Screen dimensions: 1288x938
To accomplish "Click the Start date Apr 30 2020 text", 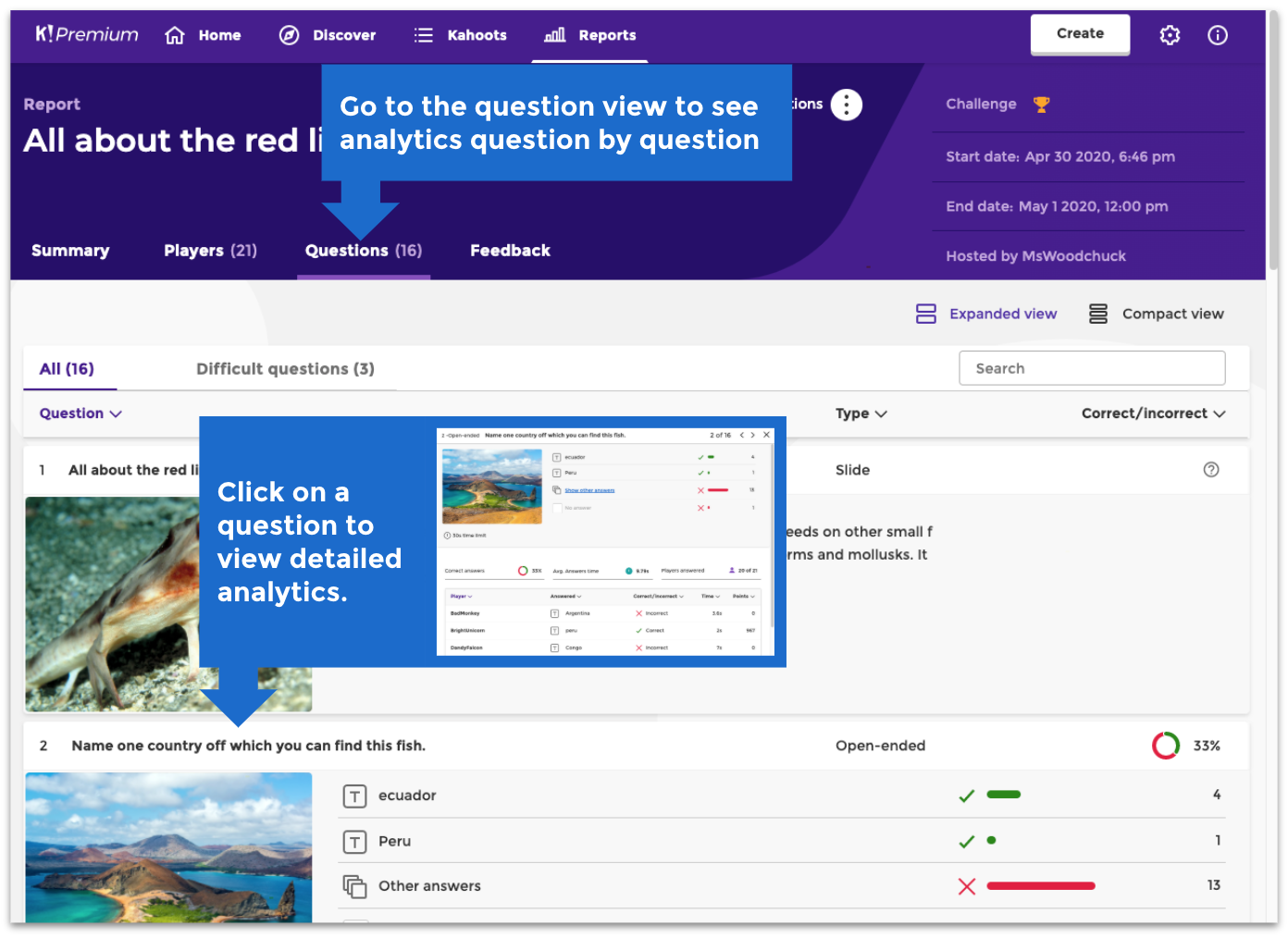I will click(1060, 157).
